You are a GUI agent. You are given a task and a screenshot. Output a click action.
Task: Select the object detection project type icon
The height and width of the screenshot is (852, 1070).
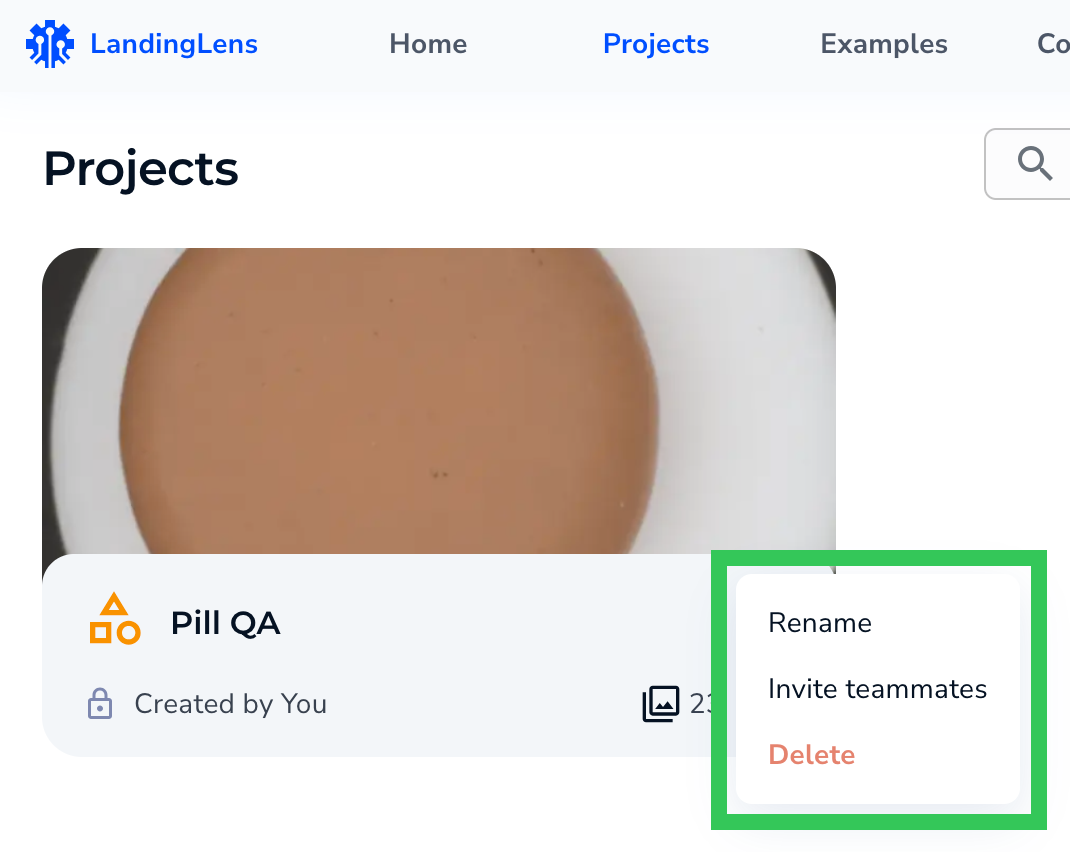tap(115, 619)
